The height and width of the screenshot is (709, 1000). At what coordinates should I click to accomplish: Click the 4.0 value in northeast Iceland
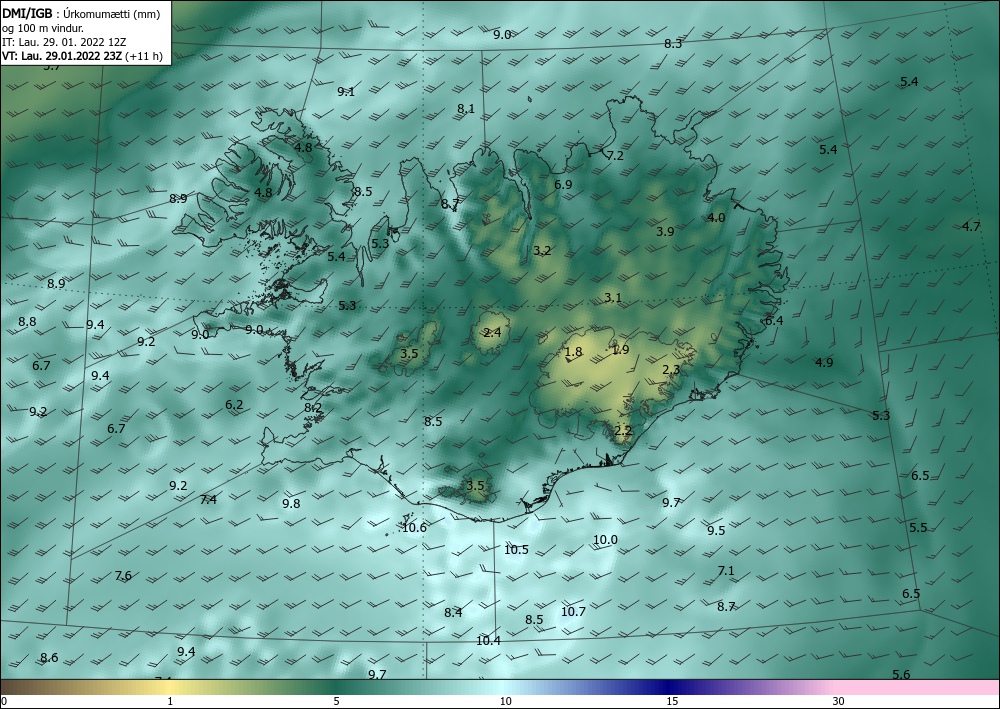(x=716, y=218)
